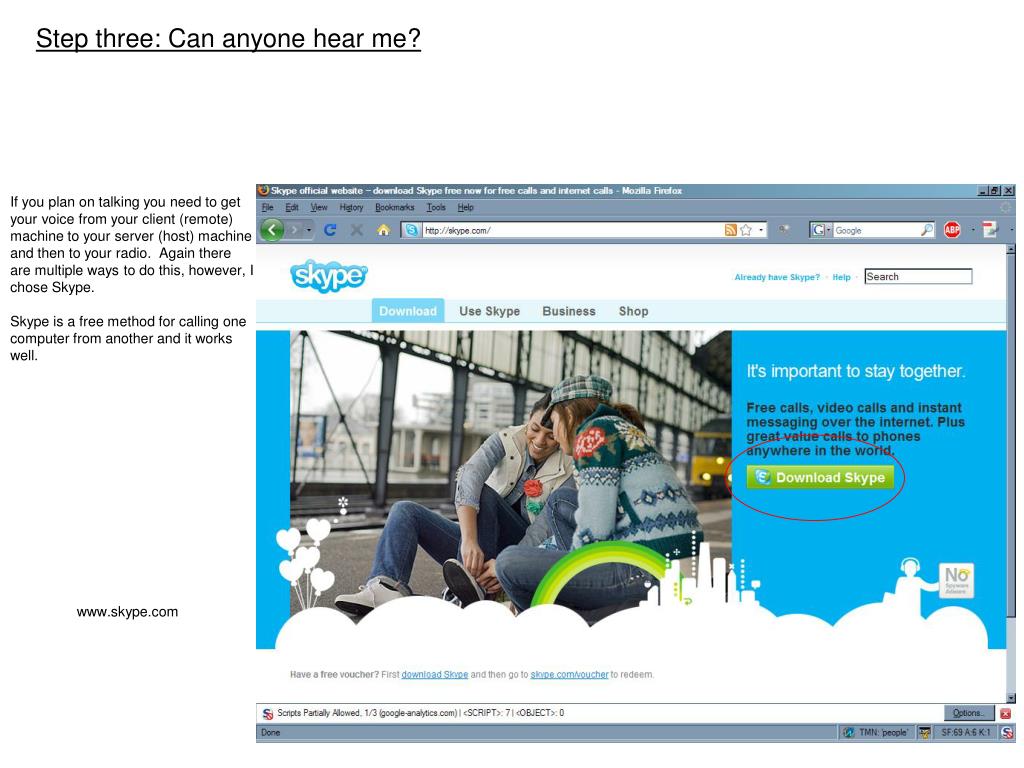
Task: Click the Stop loading X icon
Action: coord(357,230)
